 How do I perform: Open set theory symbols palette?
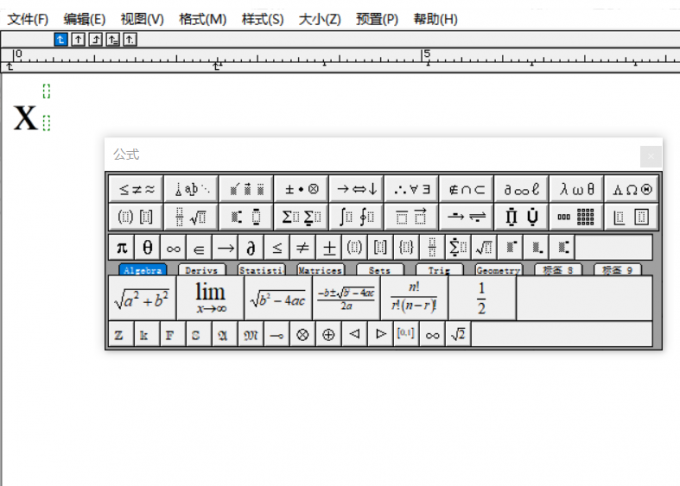467,189
